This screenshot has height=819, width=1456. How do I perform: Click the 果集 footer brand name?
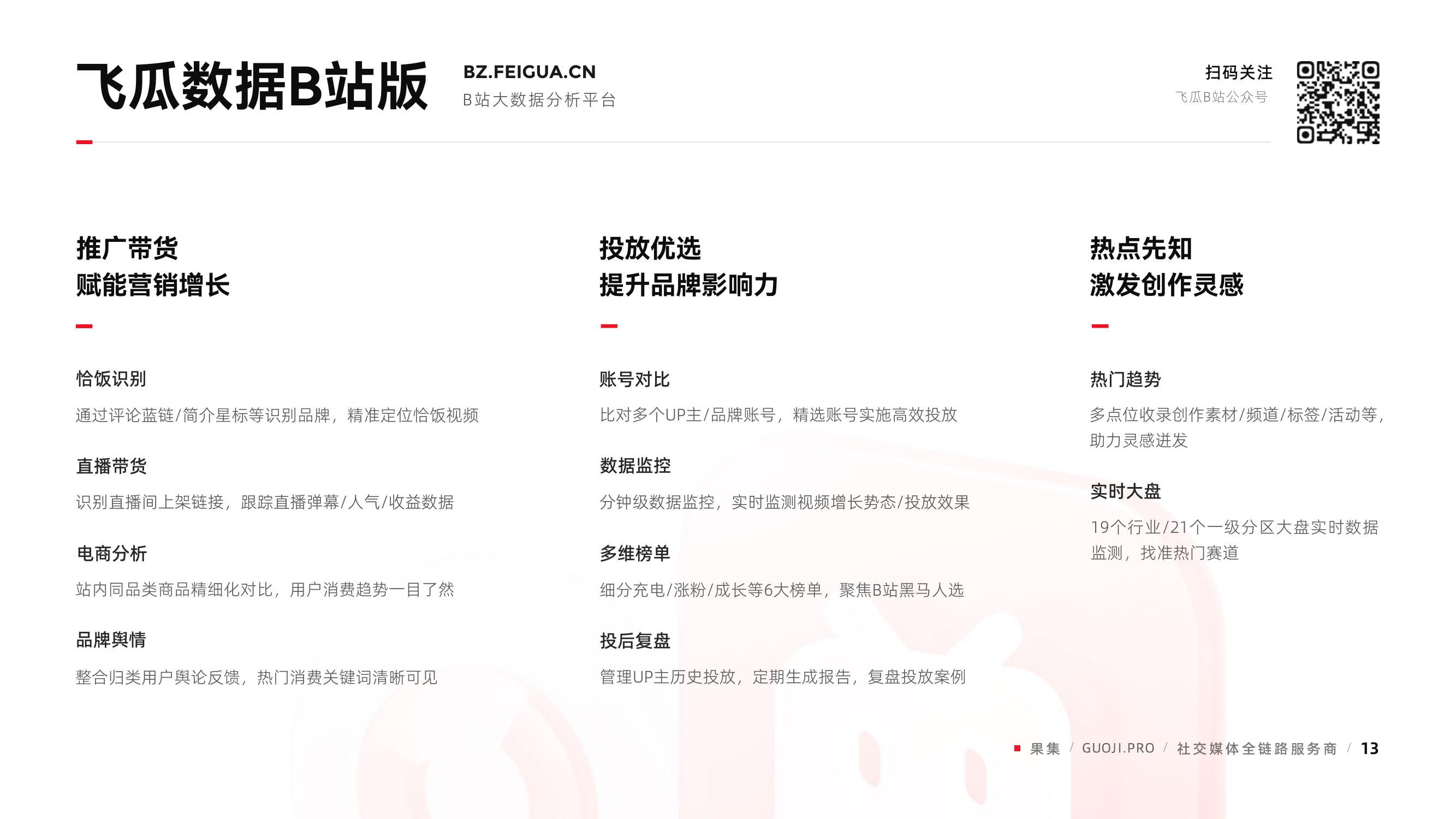pyautogui.click(x=1045, y=749)
